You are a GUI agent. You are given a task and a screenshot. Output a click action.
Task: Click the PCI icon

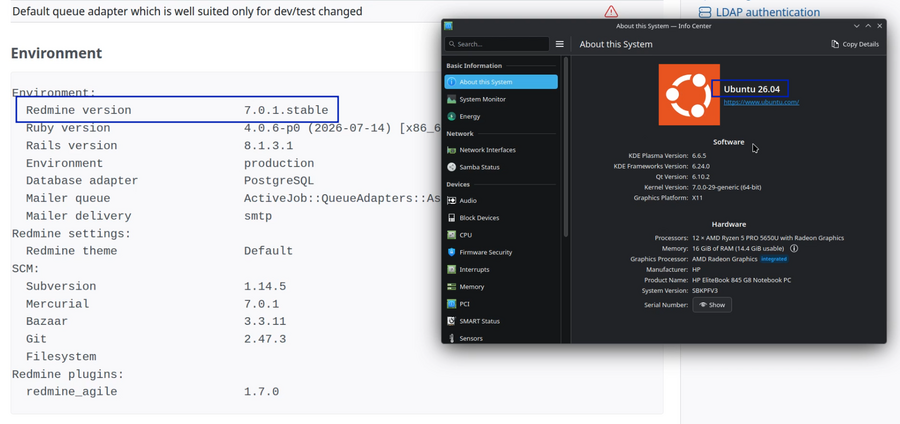[x=452, y=304]
